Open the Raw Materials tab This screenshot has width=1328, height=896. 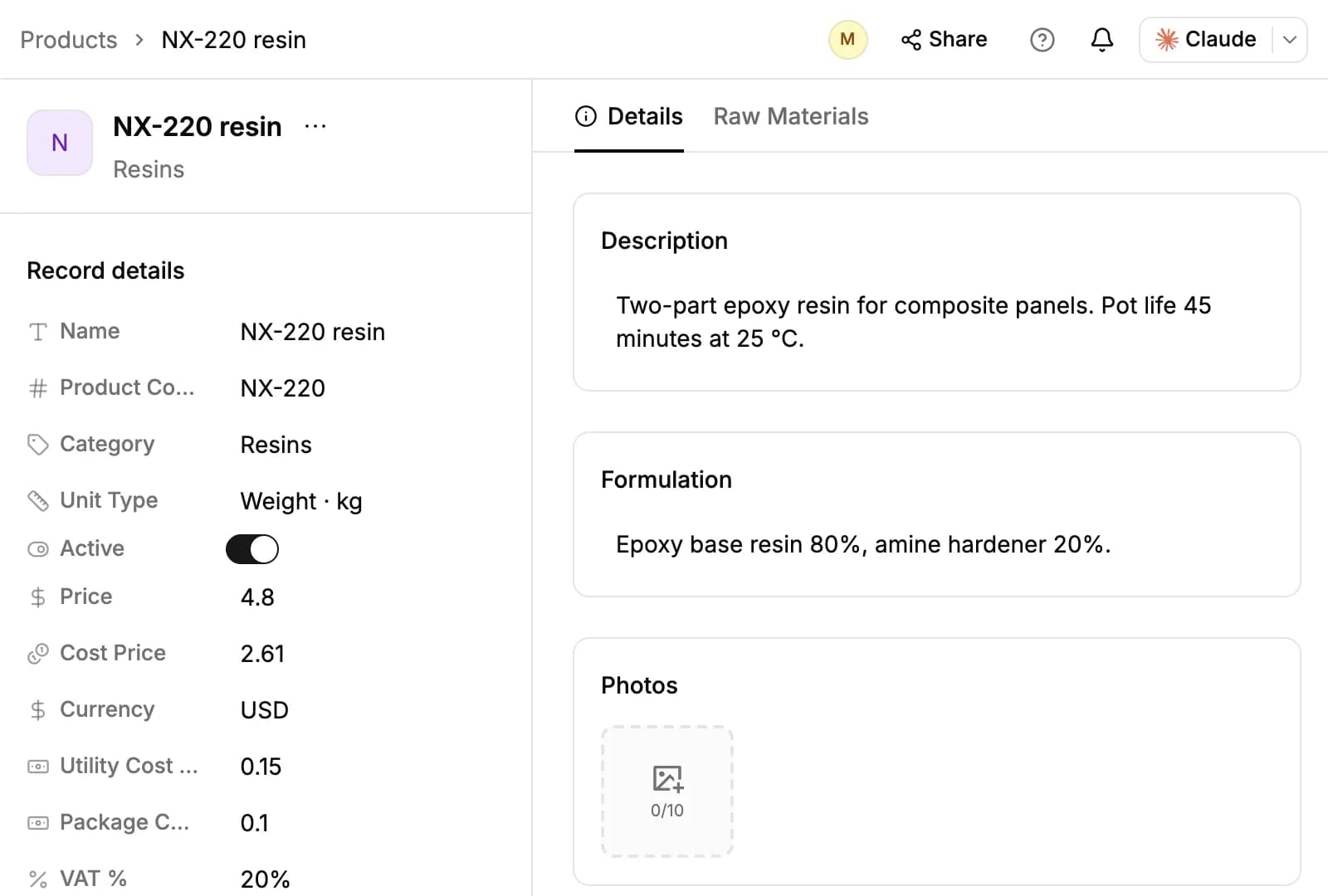click(791, 117)
